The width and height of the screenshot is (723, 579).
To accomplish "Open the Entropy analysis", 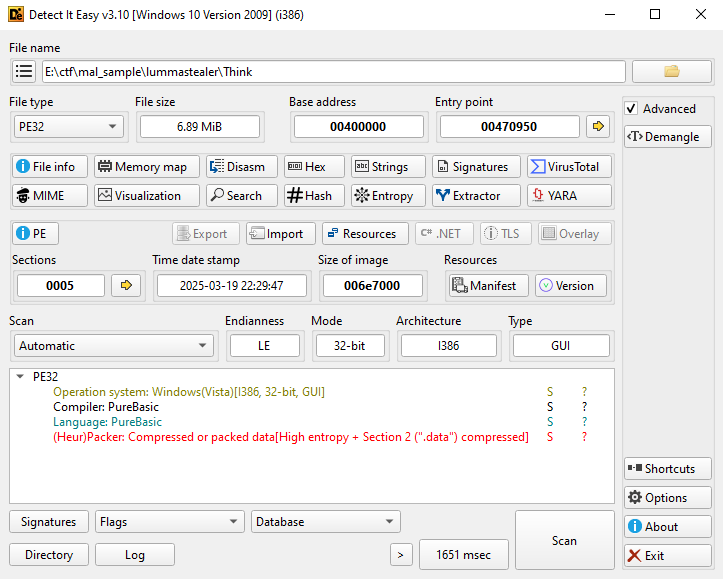I will tap(388, 195).
